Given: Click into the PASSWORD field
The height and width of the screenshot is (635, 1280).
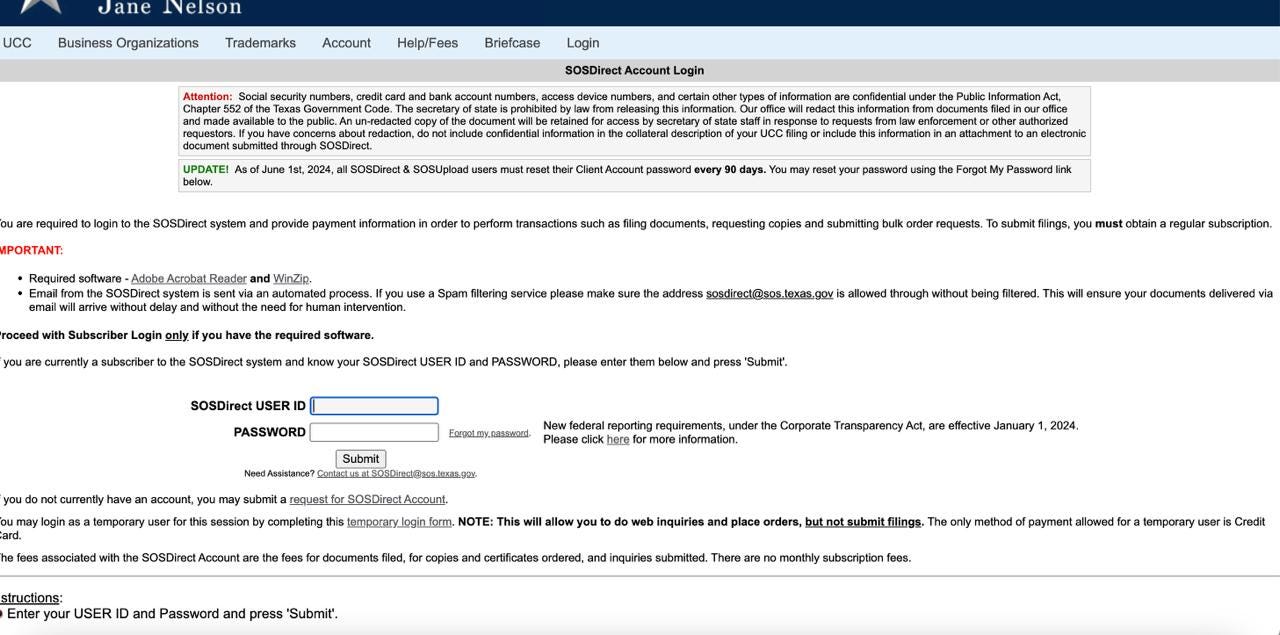Looking at the screenshot, I should click(x=374, y=432).
